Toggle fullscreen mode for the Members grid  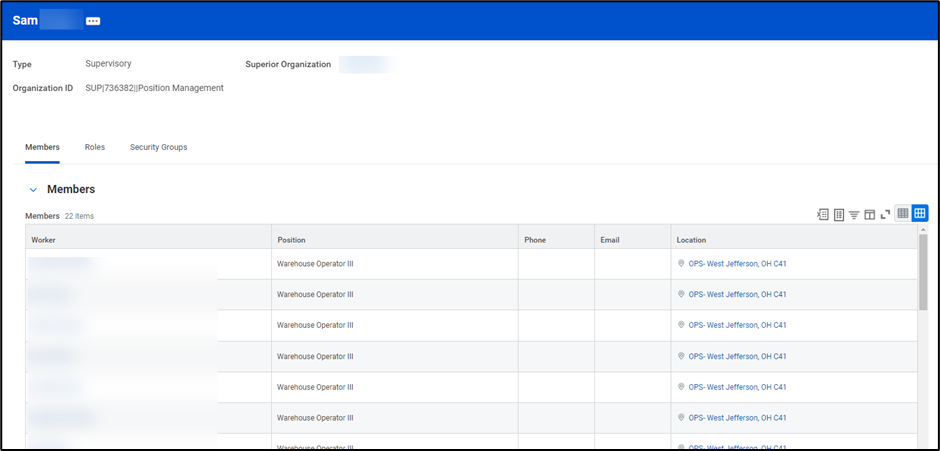885,214
